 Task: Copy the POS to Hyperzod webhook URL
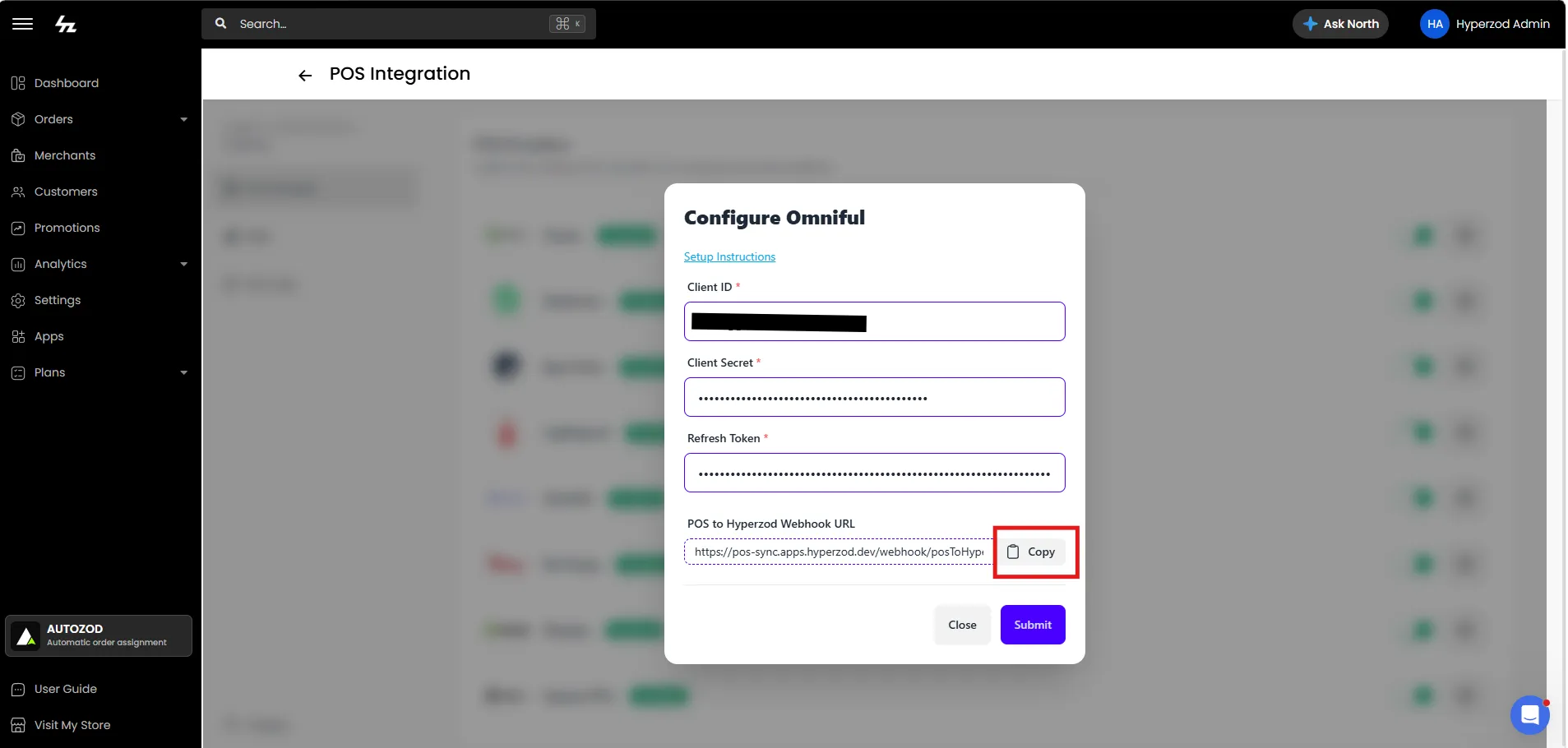(x=1031, y=552)
